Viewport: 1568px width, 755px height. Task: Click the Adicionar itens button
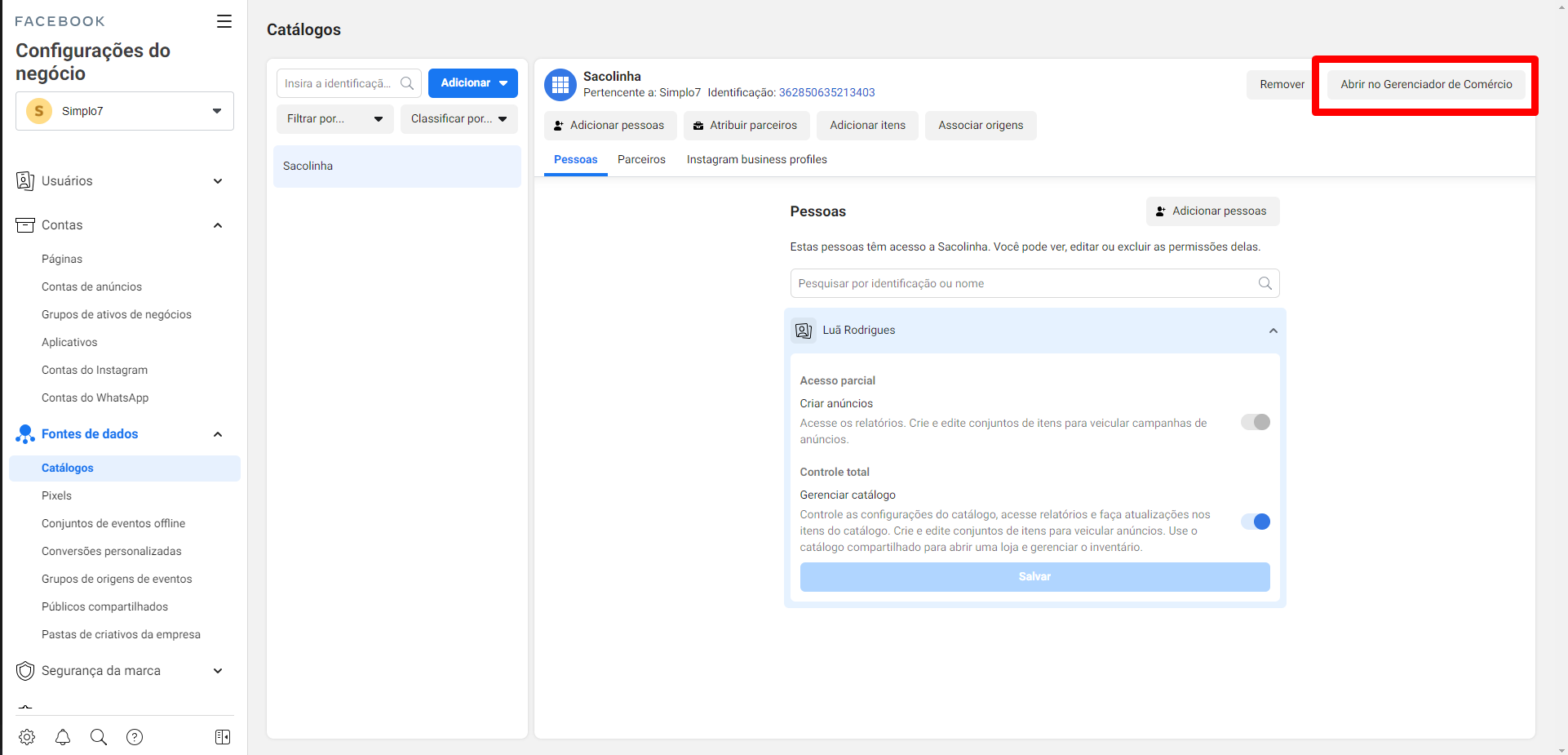point(867,126)
